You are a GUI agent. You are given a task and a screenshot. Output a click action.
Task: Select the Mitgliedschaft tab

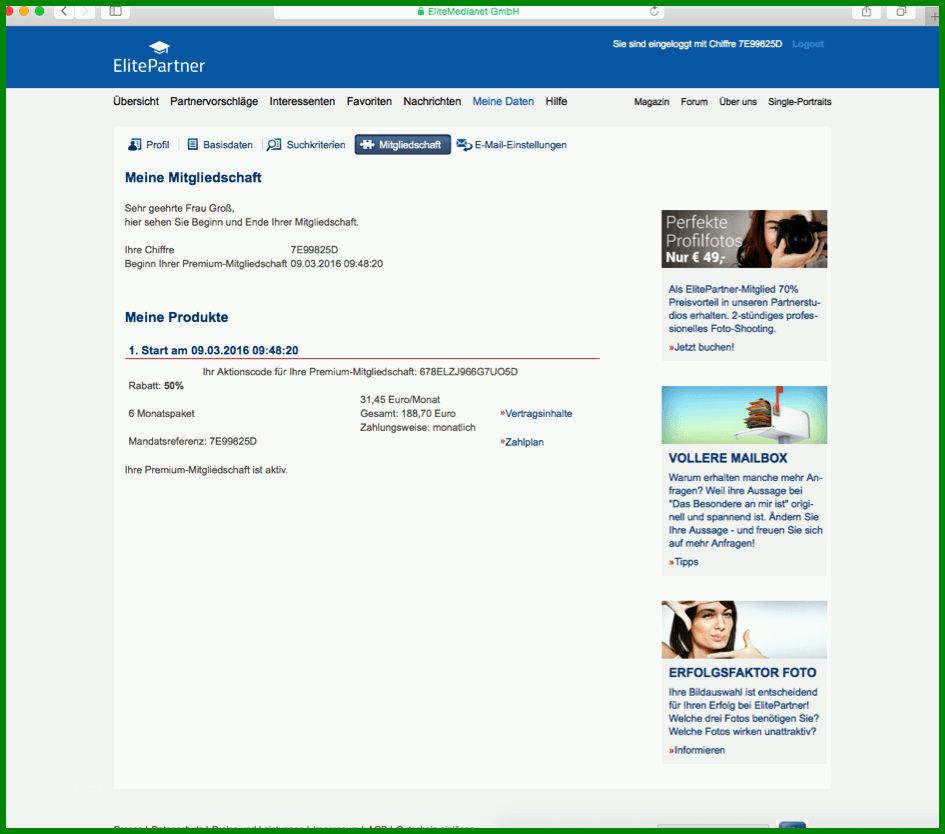(x=403, y=145)
